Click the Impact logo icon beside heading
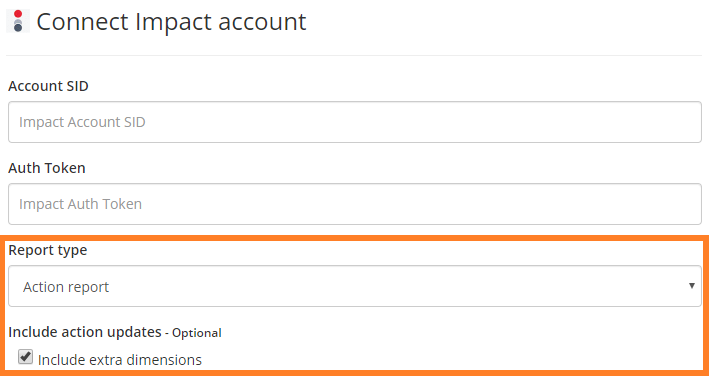This screenshot has width=709, height=376. pyautogui.click(x=18, y=21)
